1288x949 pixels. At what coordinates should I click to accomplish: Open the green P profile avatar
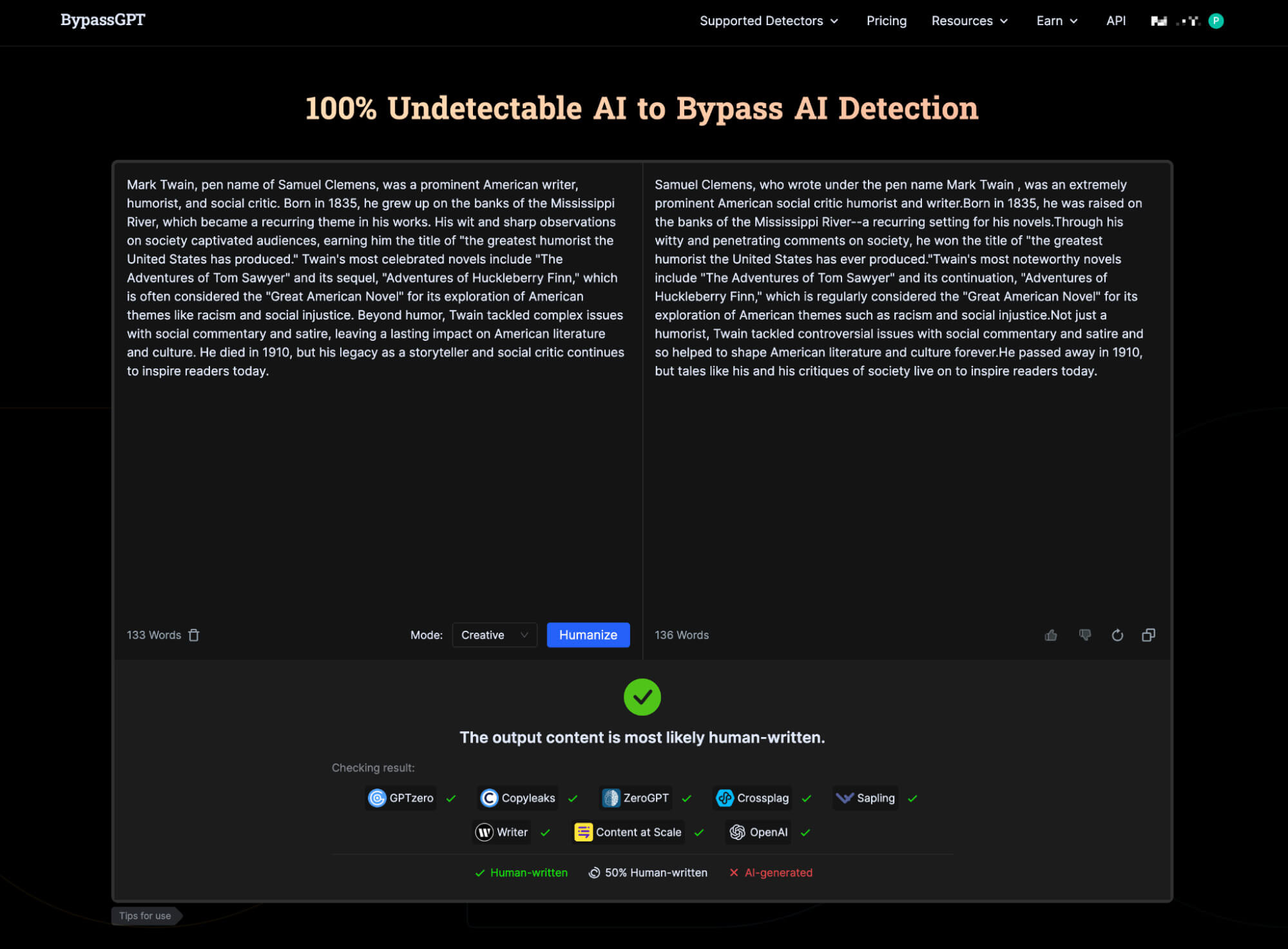pos(1215,21)
